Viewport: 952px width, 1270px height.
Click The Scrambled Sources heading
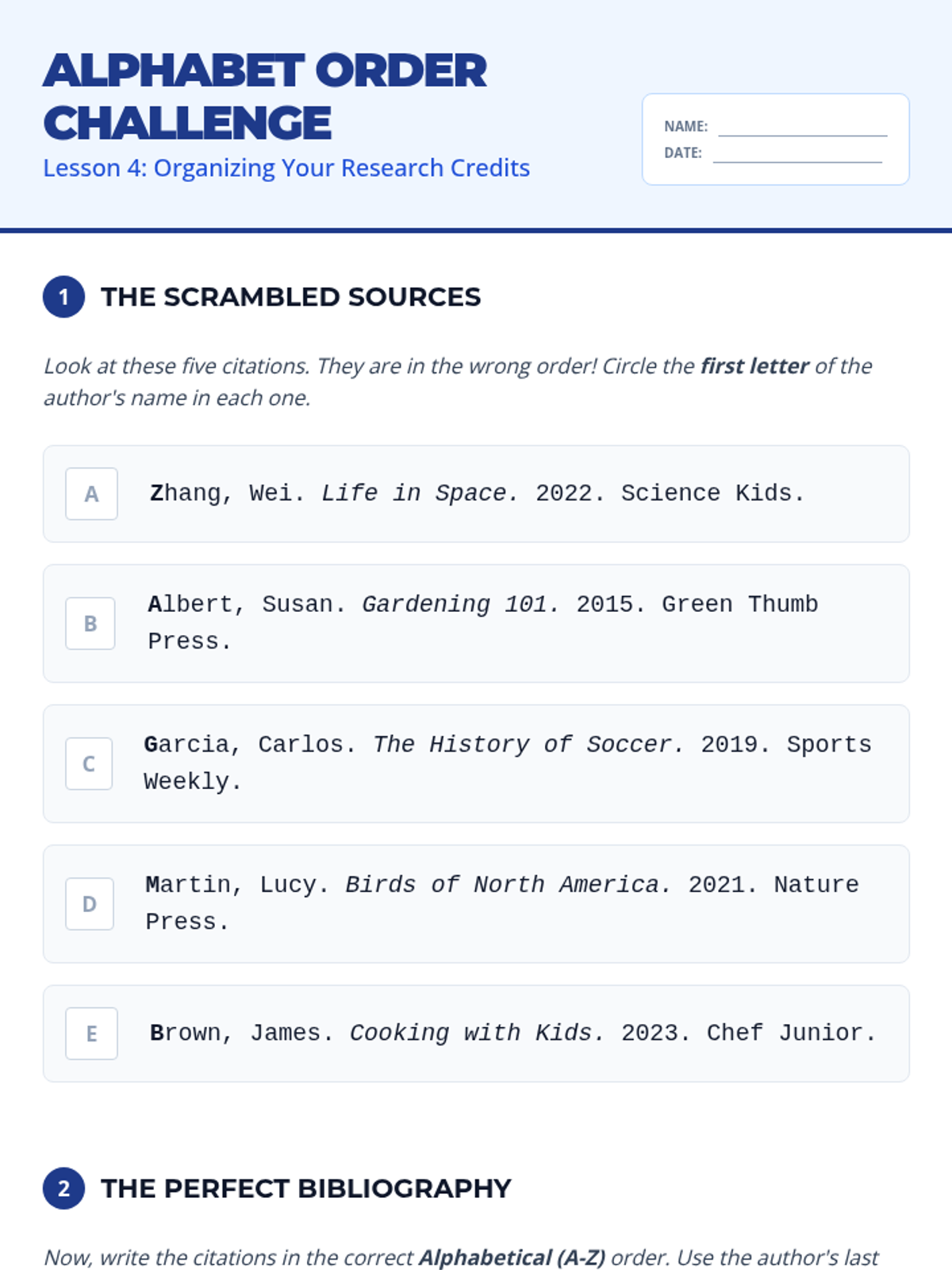tap(290, 297)
